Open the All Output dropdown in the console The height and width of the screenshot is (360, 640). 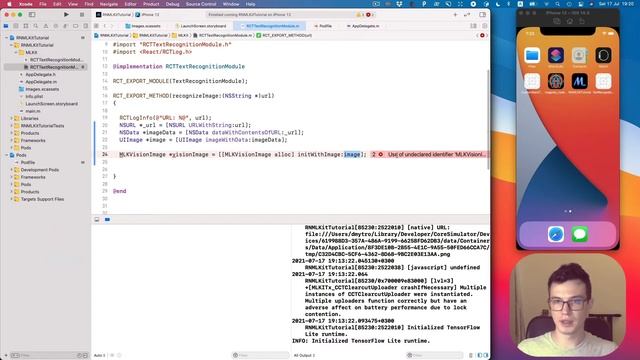coord(304,356)
